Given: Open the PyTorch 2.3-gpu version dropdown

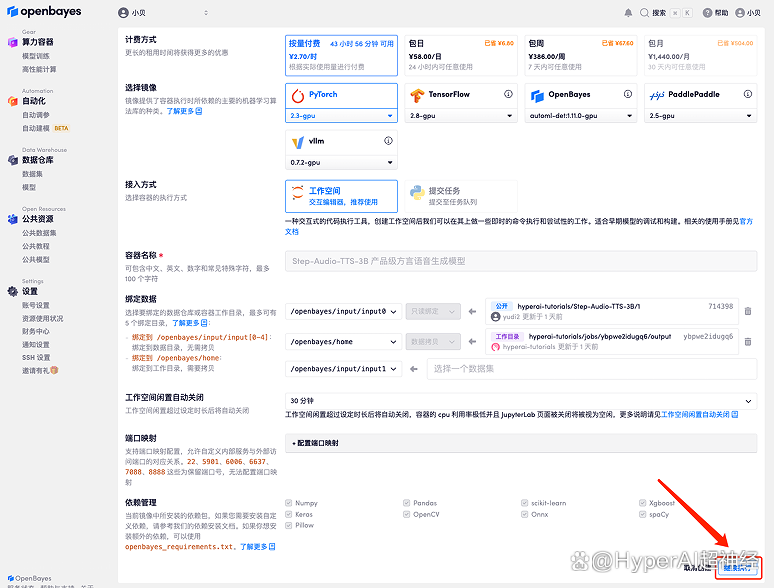Looking at the screenshot, I should [342, 116].
